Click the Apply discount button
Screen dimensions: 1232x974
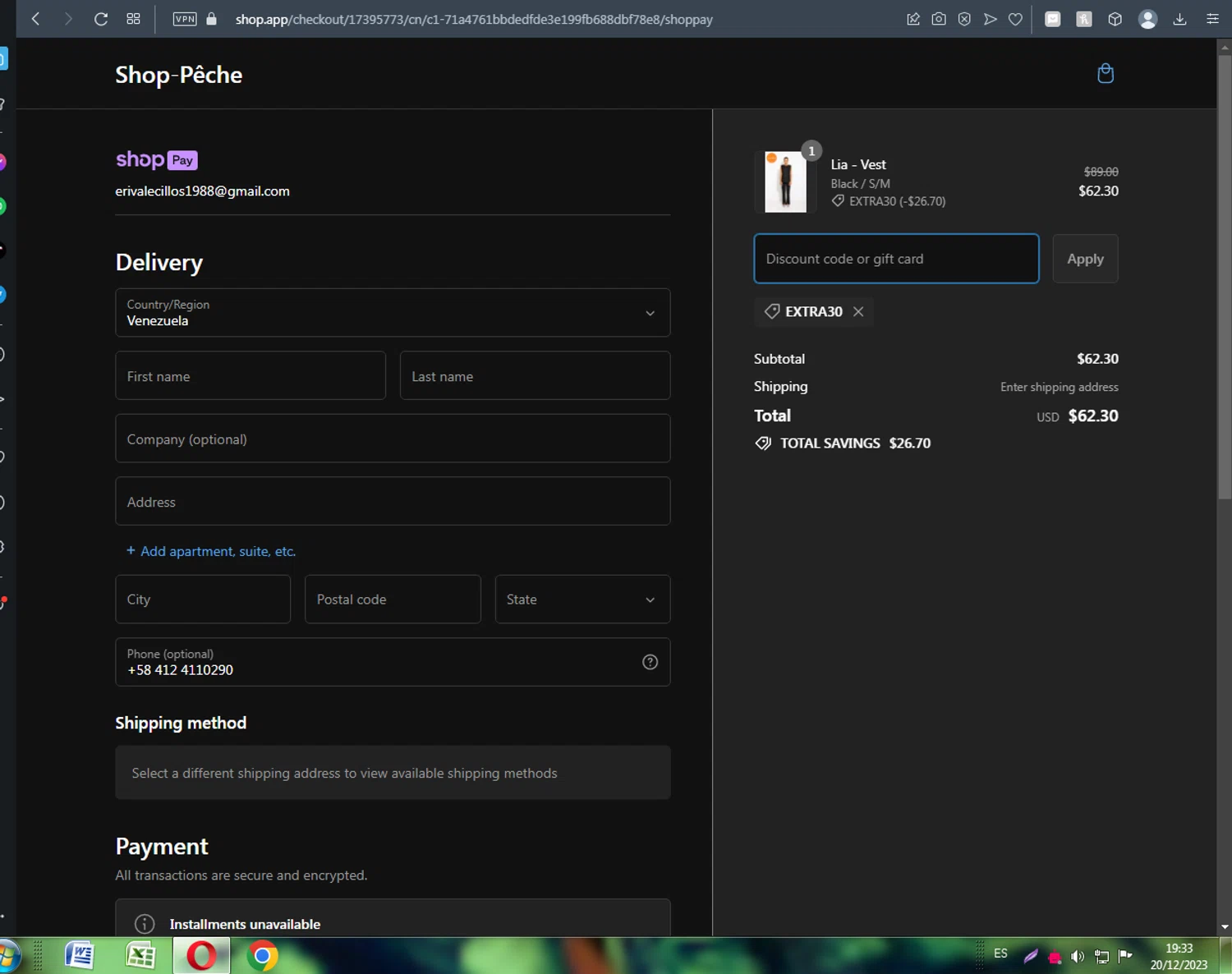pos(1085,259)
